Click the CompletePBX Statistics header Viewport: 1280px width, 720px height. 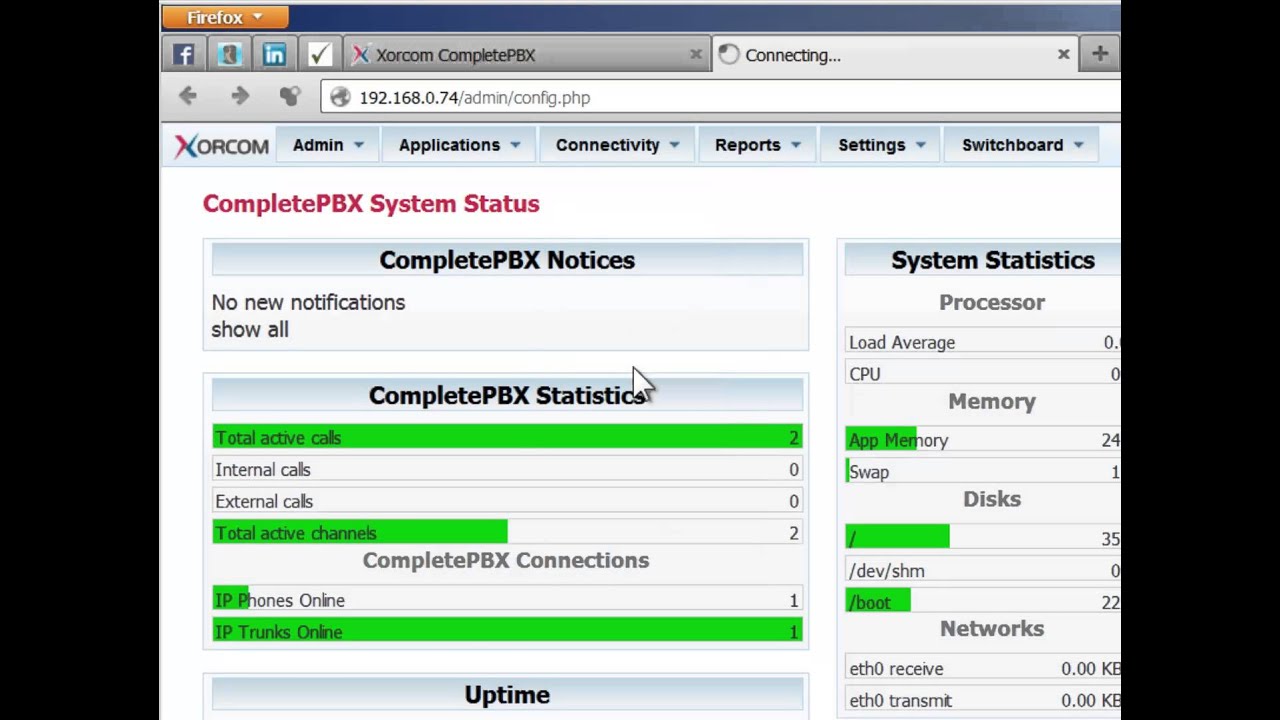click(x=507, y=396)
